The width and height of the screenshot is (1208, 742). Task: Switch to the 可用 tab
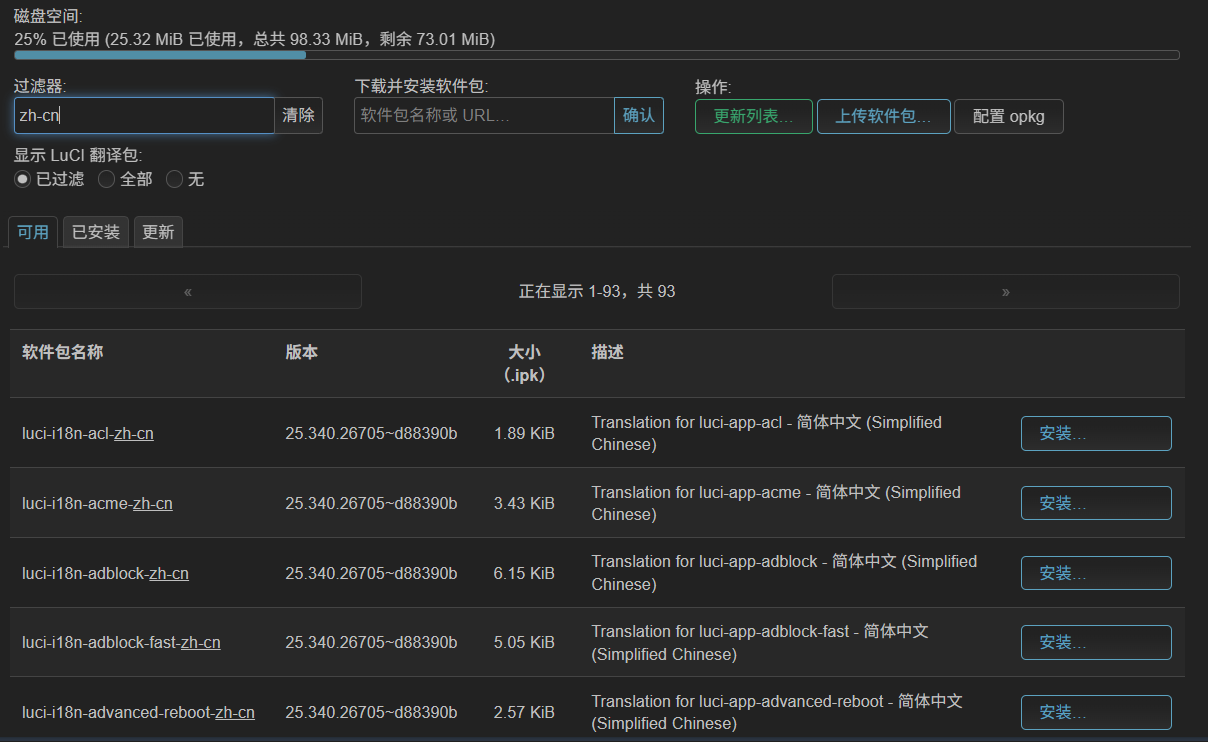tap(33, 232)
